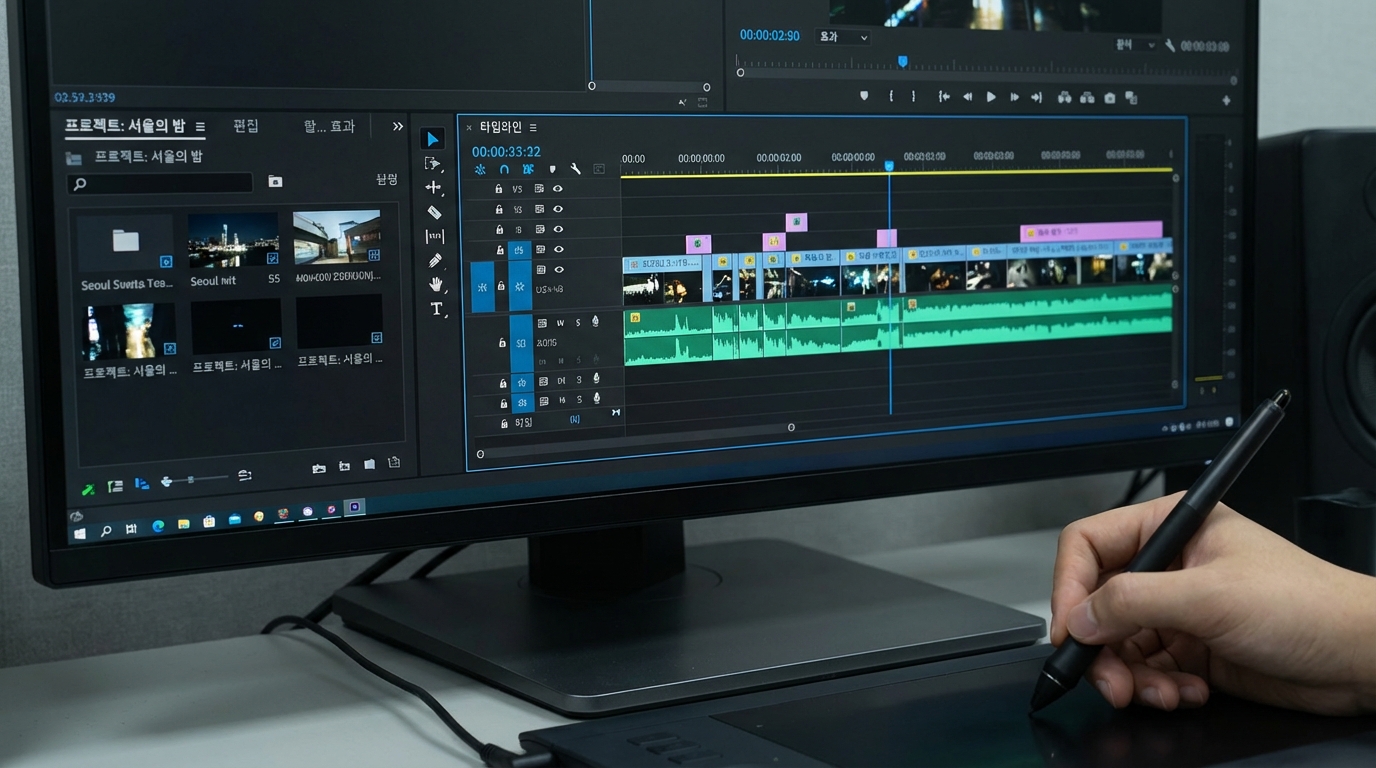The width and height of the screenshot is (1376, 768).
Task: Open the project panel hamburger menu
Action: pyautogui.click(x=200, y=127)
